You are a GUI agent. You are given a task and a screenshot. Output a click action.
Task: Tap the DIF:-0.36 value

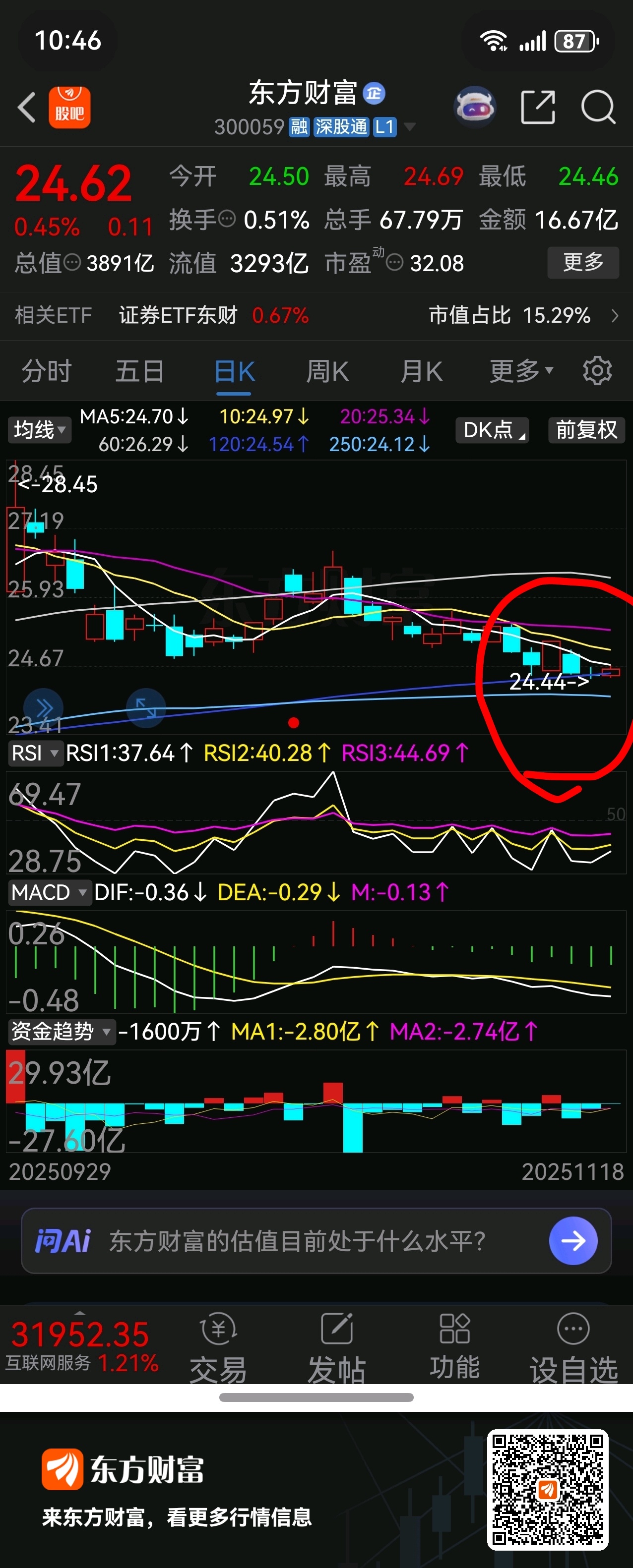[x=150, y=892]
